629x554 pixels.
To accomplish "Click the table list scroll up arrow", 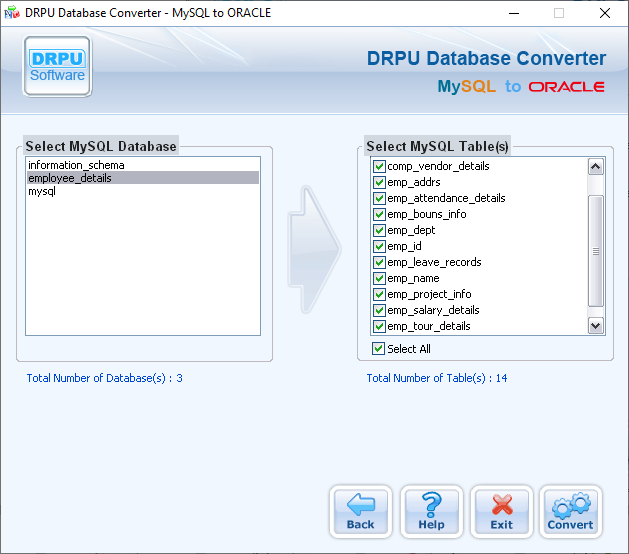I will tap(596, 166).
